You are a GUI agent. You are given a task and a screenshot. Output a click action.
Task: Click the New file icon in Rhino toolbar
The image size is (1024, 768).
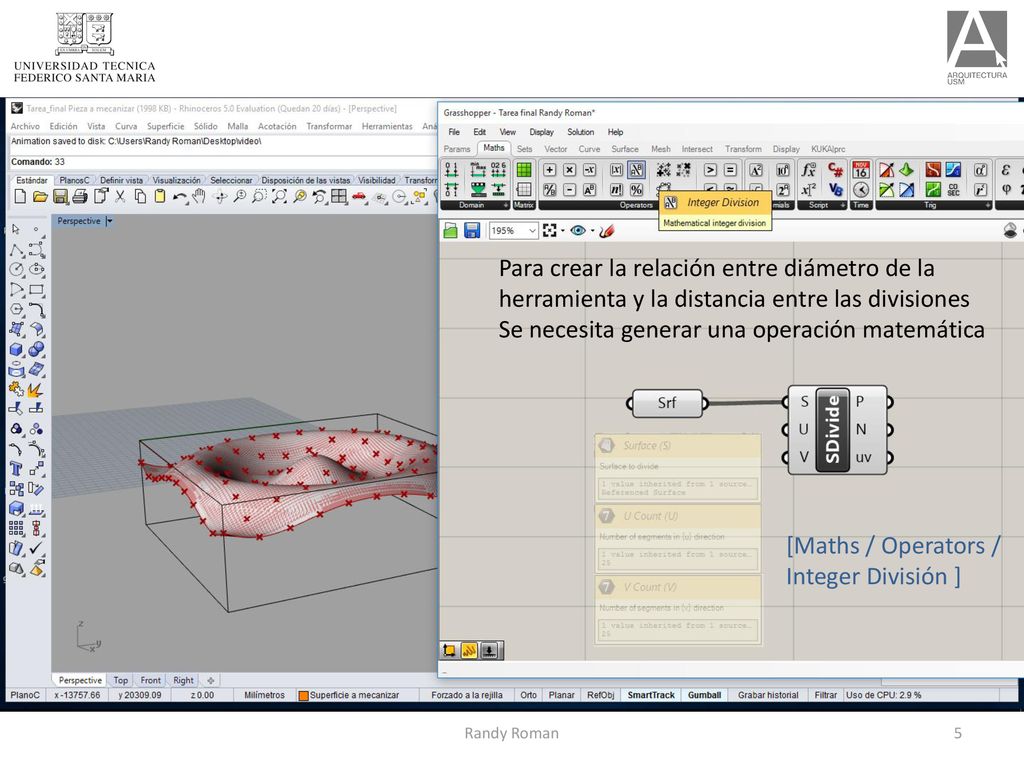[x=20, y=196]
